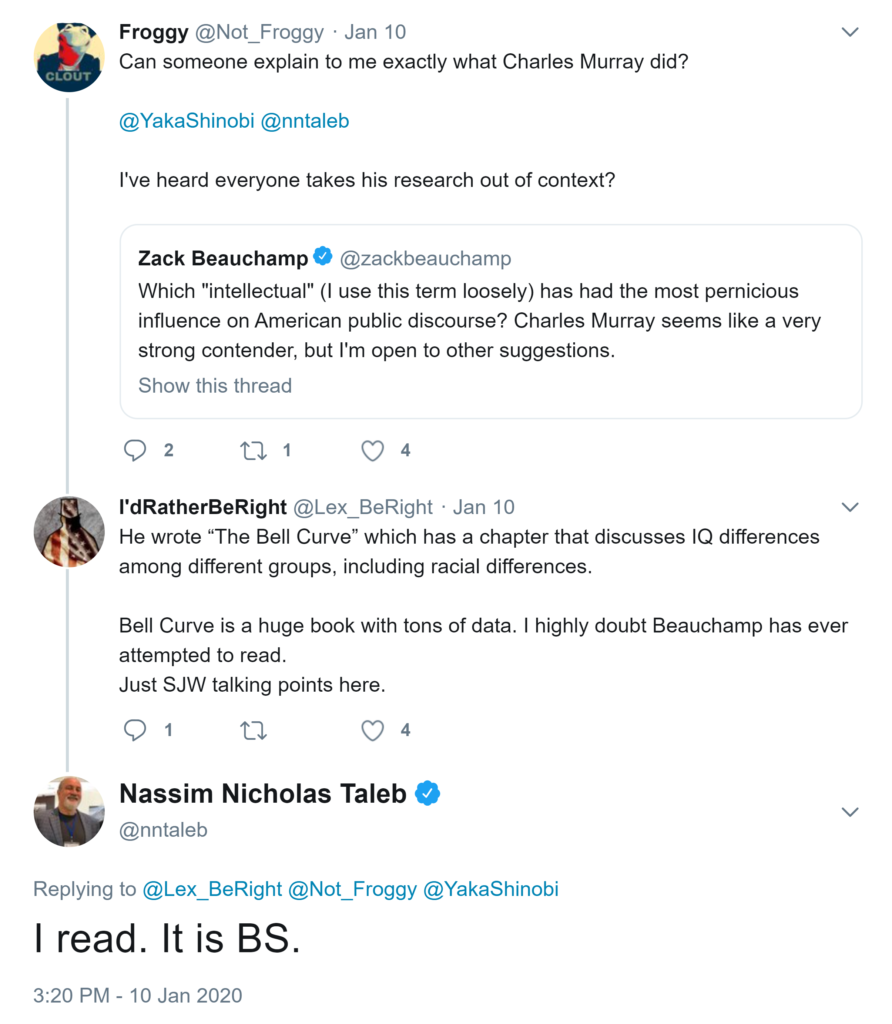The width and height of the screenshot is (892, 1024).
Task: Open the quoted Zack Beauchamp tweet card
Action: click(490, 320)
